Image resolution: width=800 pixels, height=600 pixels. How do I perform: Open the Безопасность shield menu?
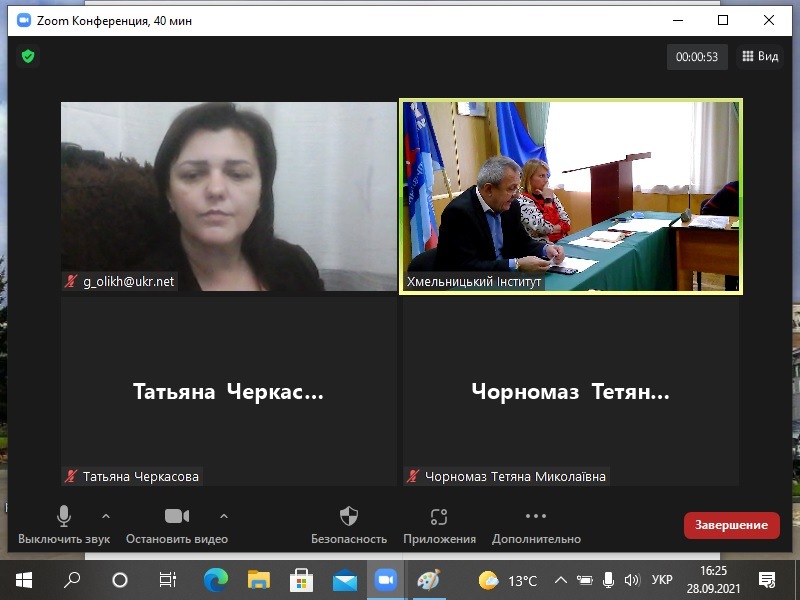348,525
